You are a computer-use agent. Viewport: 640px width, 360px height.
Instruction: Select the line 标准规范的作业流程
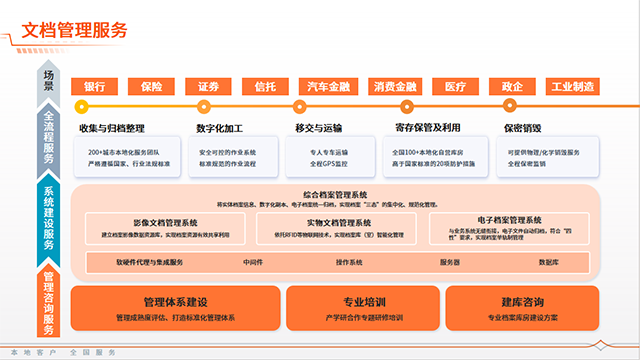tap(227, 164)
